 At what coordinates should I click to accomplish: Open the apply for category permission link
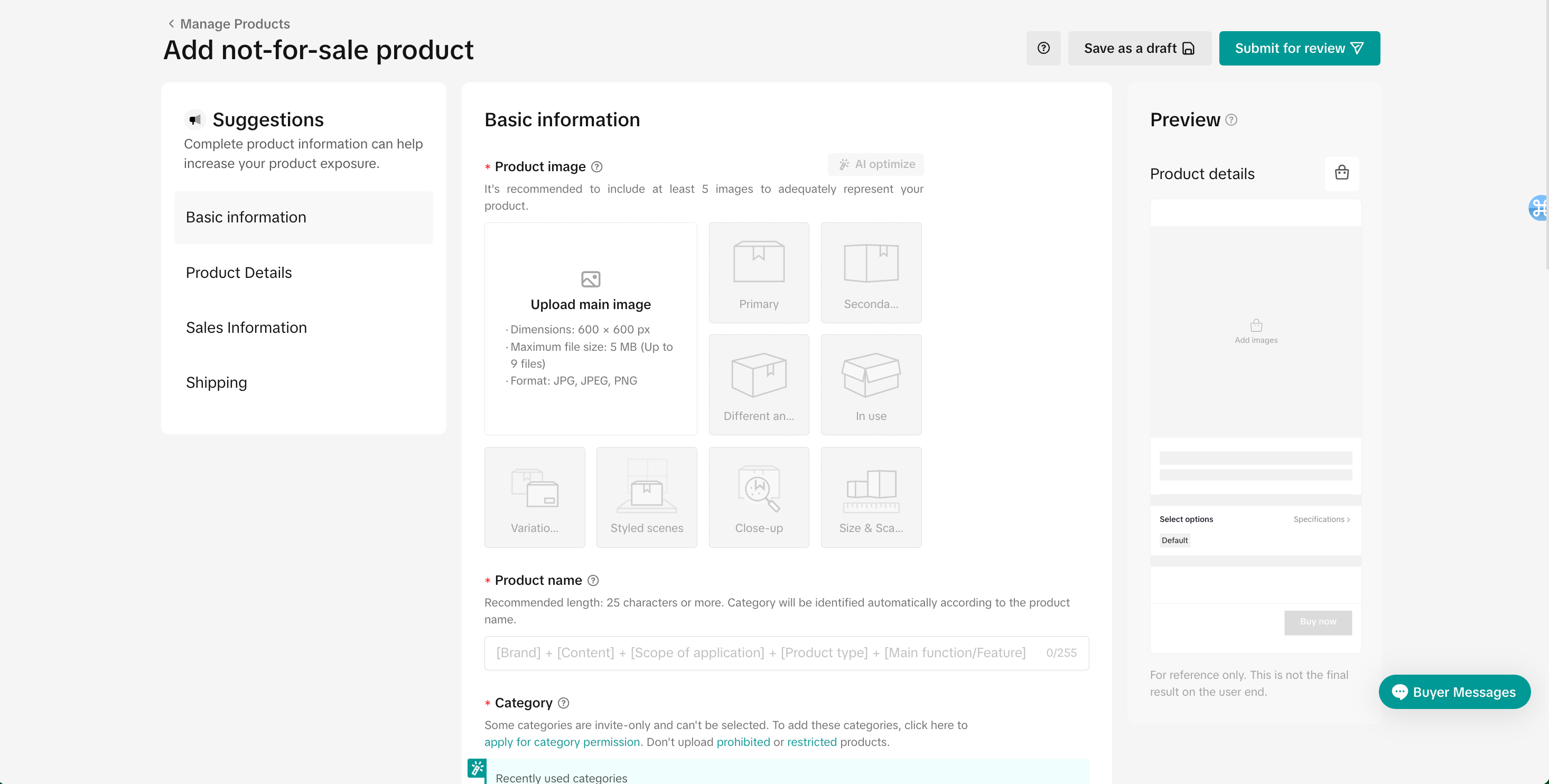562,742
